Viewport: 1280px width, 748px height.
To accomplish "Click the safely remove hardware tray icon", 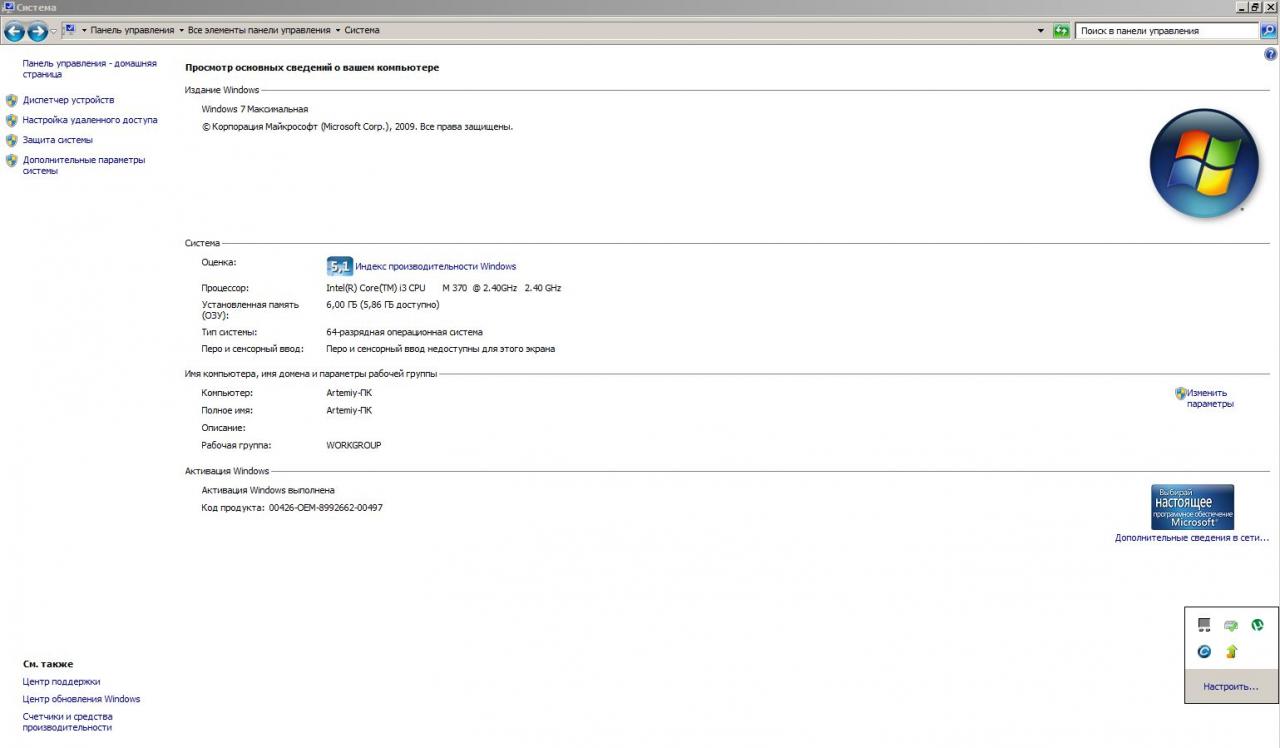I will coord(1231,625).
